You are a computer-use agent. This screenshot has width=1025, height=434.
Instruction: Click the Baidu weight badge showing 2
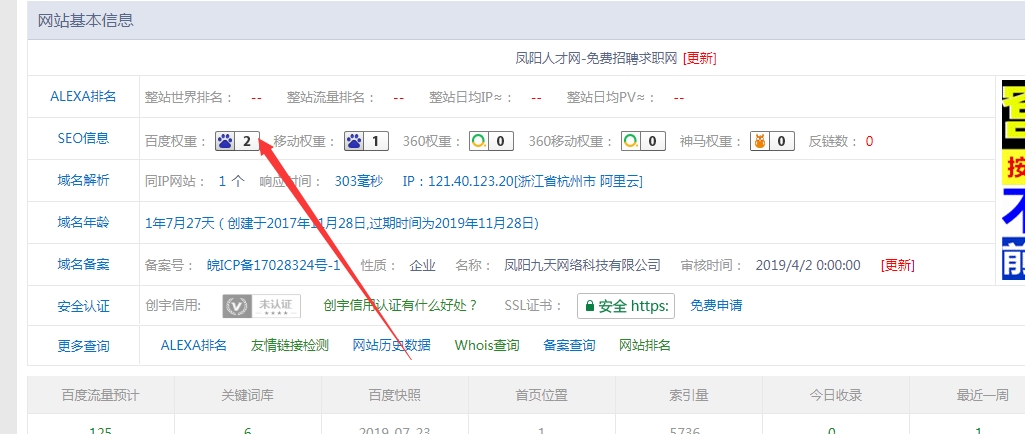(x=237, y=141)
